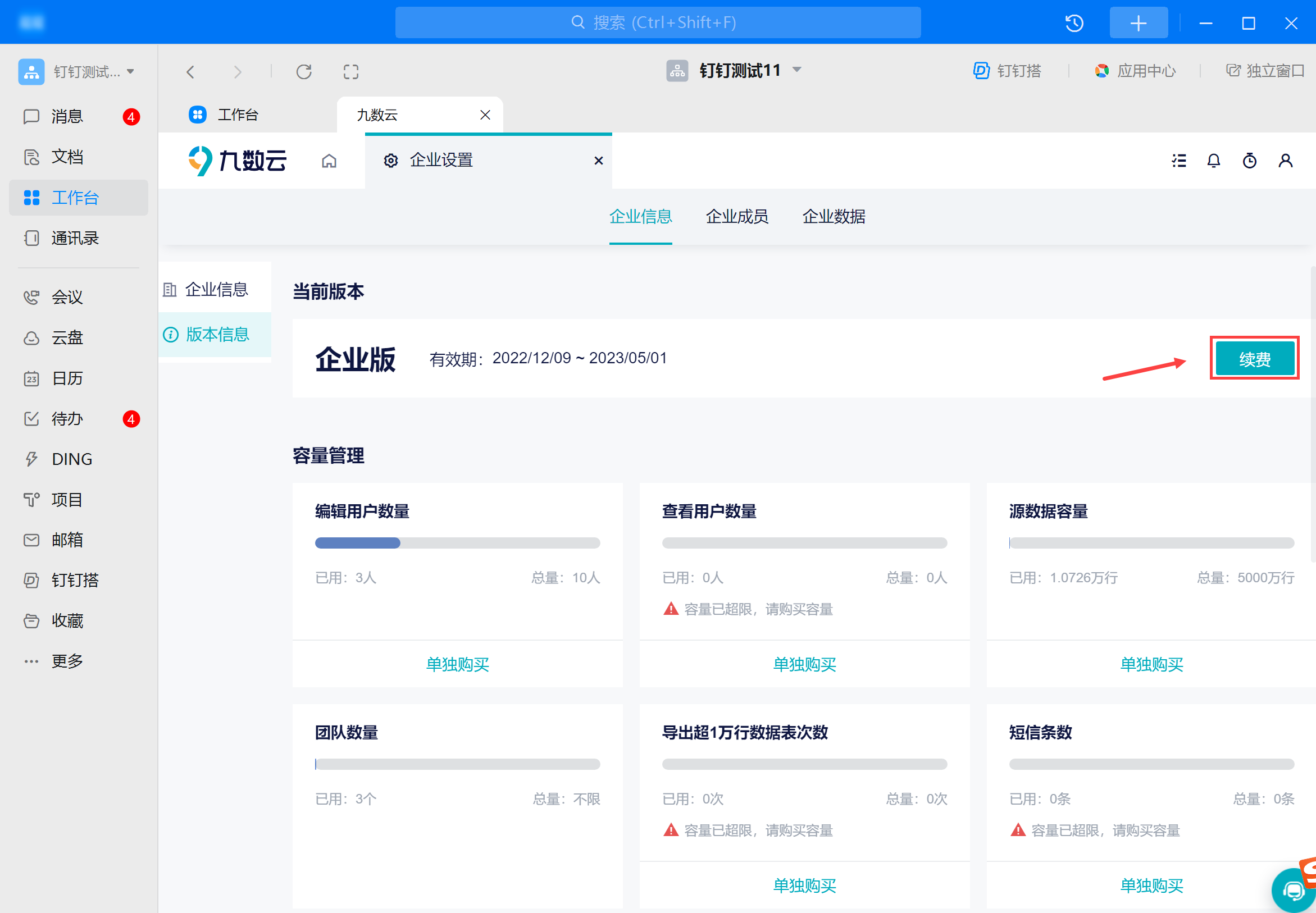Open the 更多 sidebar menu
The height and width of the screenshot is (913, 1316).
(x=66, y=661)
